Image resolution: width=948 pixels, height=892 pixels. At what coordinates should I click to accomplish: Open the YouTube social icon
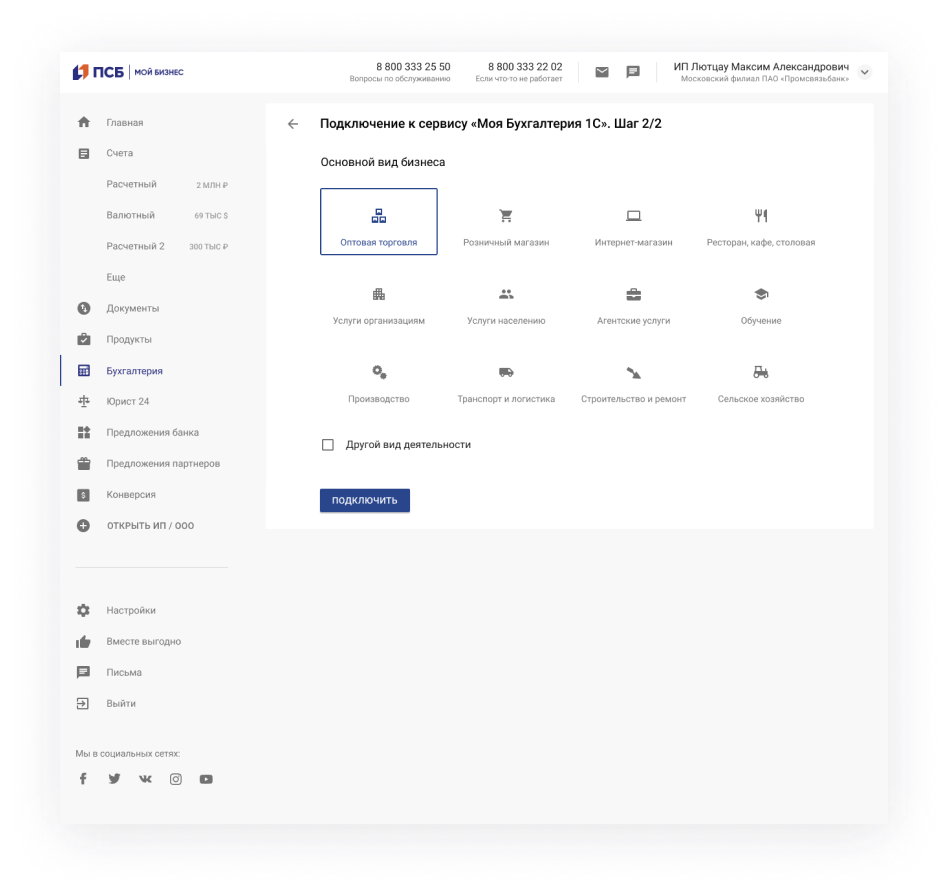tap(206, 779)
